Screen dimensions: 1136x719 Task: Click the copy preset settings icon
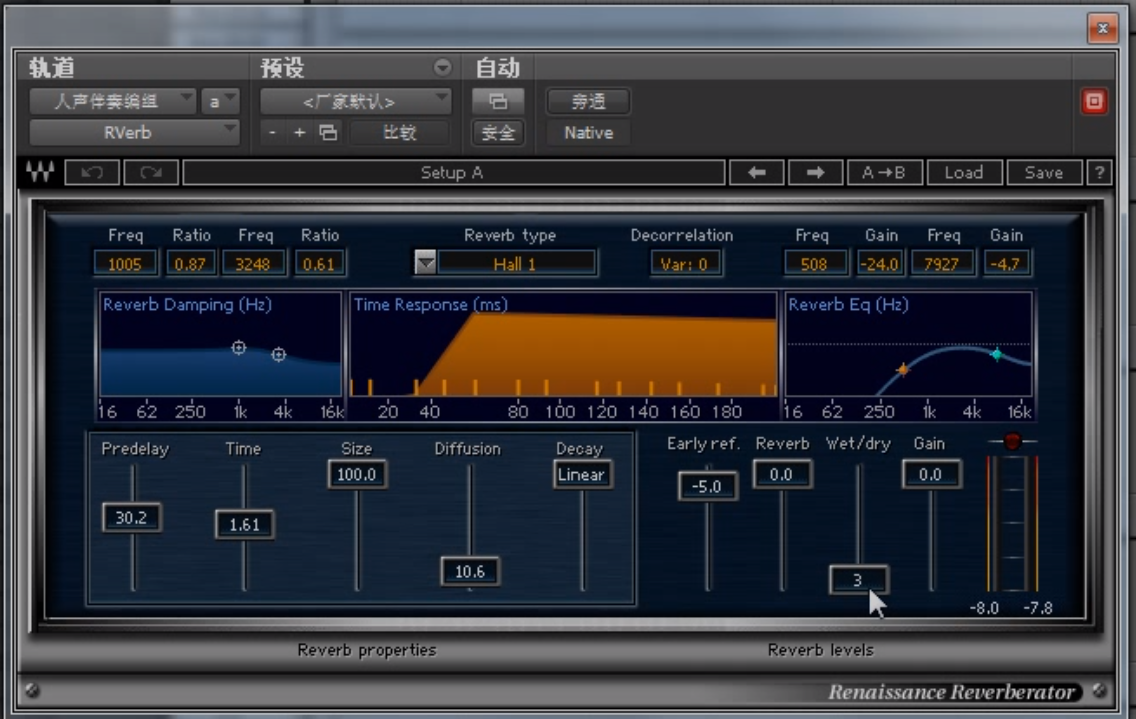point(328,132)
